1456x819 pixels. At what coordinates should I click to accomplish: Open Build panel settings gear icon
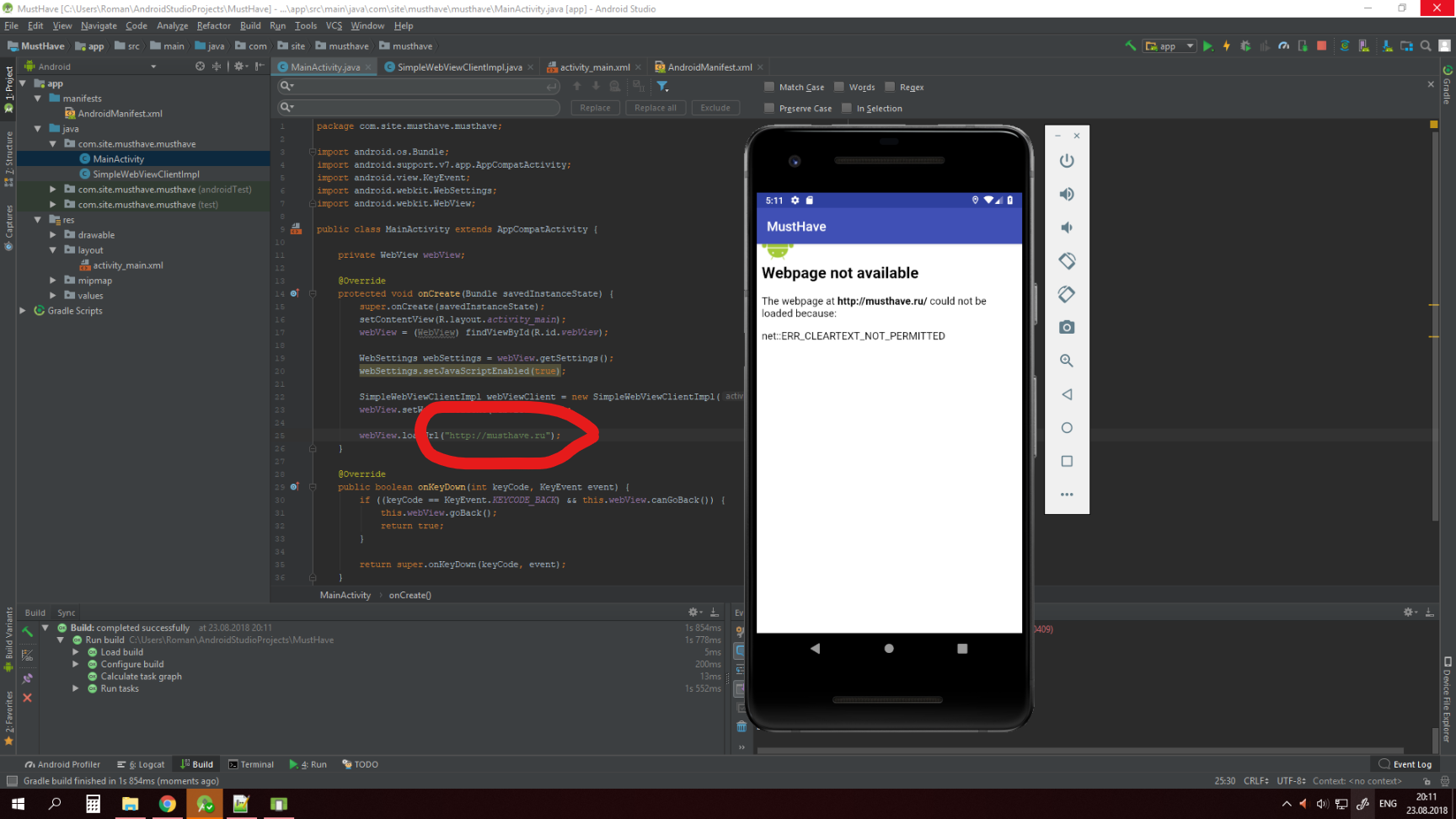coord(693,613)
